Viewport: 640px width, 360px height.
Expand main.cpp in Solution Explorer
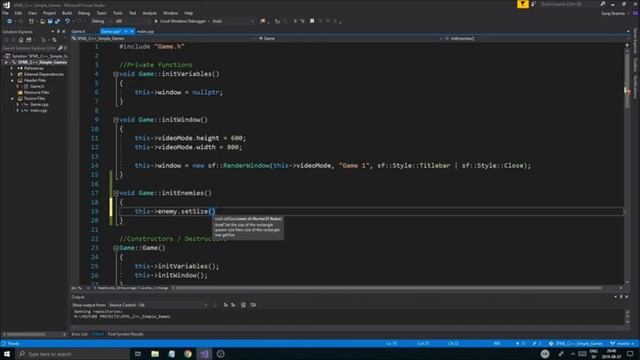18,111
